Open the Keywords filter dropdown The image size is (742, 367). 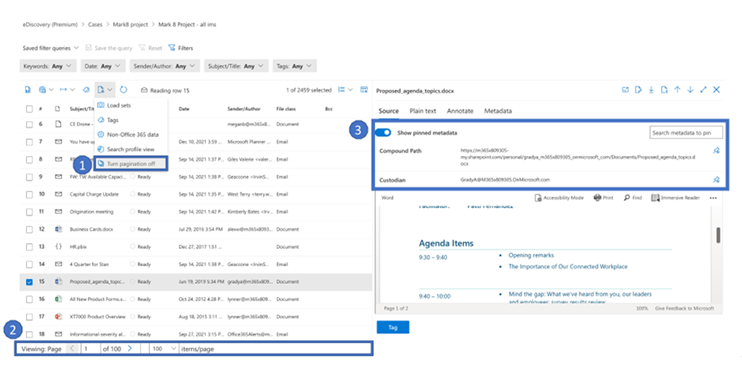pos(48,66)
